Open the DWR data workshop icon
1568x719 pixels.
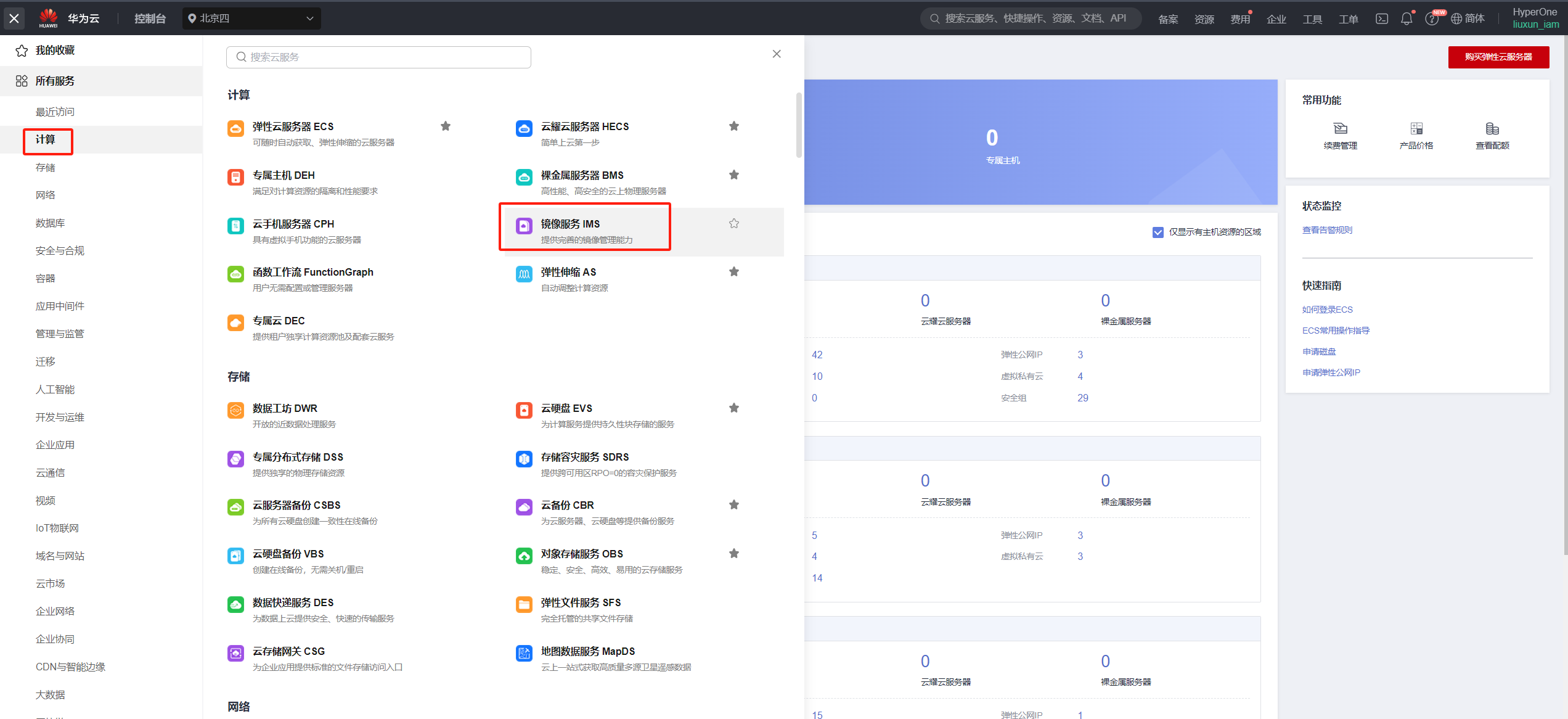(x=235, y=410)
